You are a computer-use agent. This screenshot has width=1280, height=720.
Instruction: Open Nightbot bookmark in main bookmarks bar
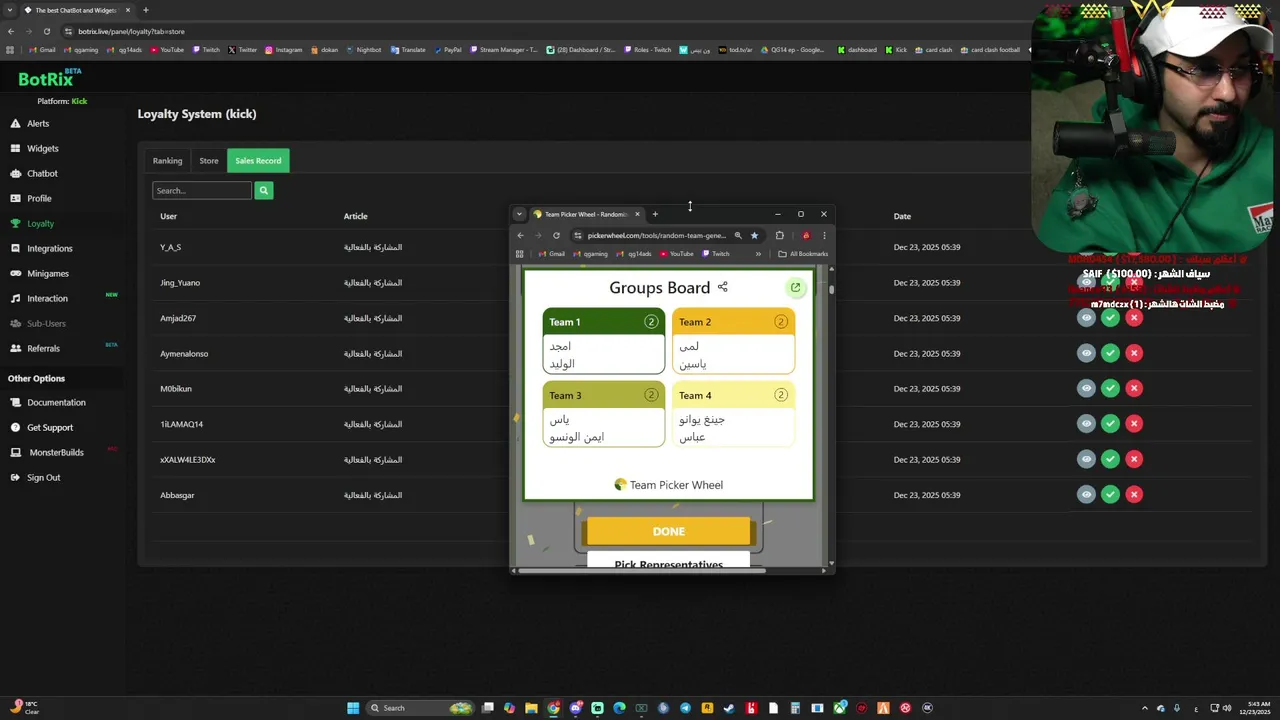(363, 50)
